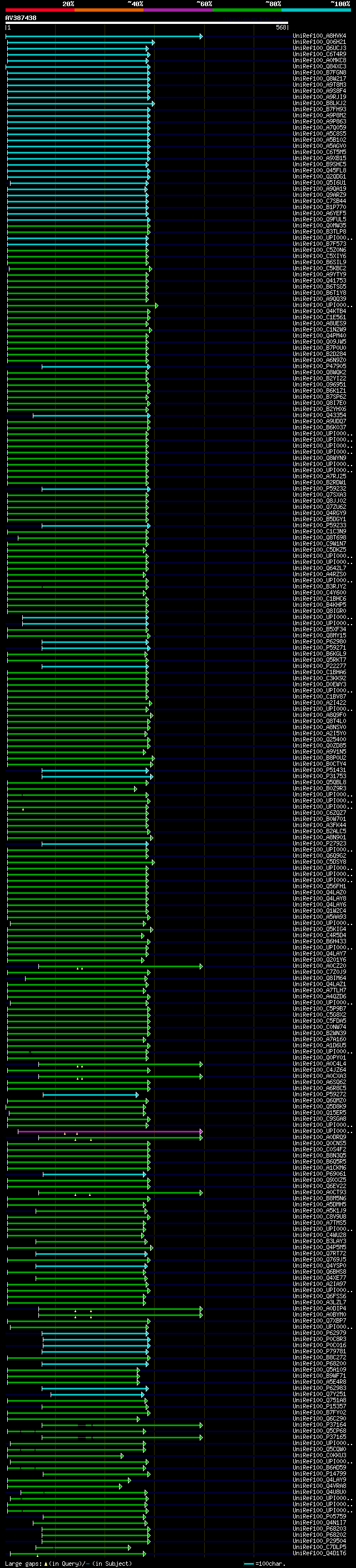Screen dimensions: 356x1568
Task: Select hit label UniRef100_A3FK44
Action: pyautogui.click(x=319, y=825)
